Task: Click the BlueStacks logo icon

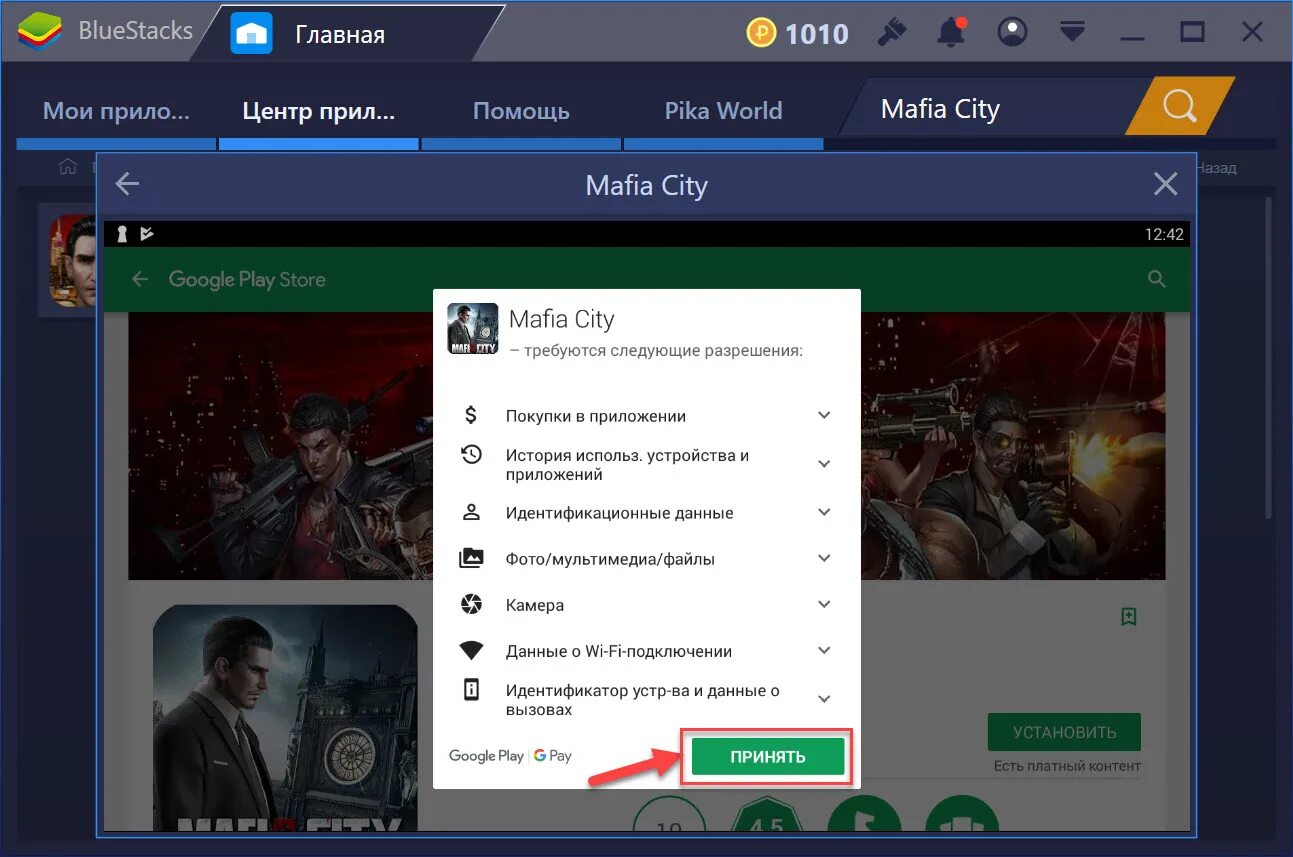Action: (41, 32)
